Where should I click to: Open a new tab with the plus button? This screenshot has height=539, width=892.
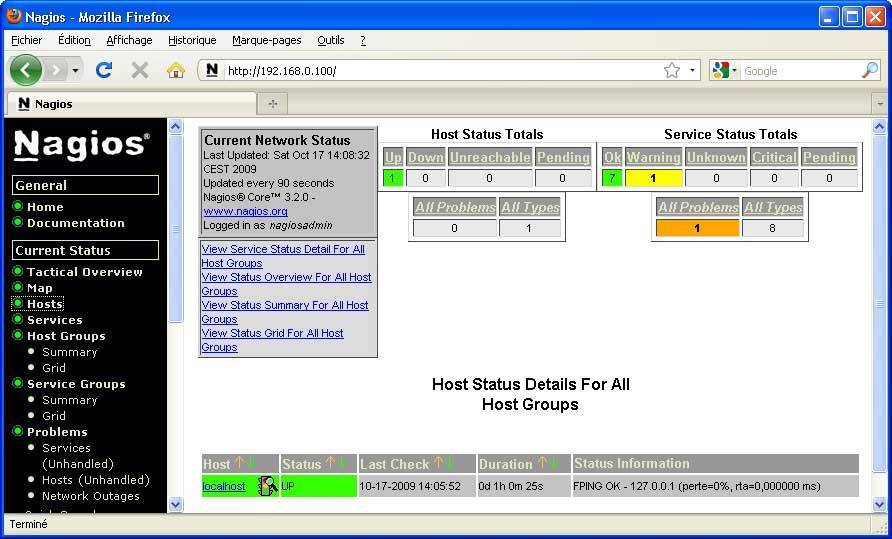(x=271, y=103)
